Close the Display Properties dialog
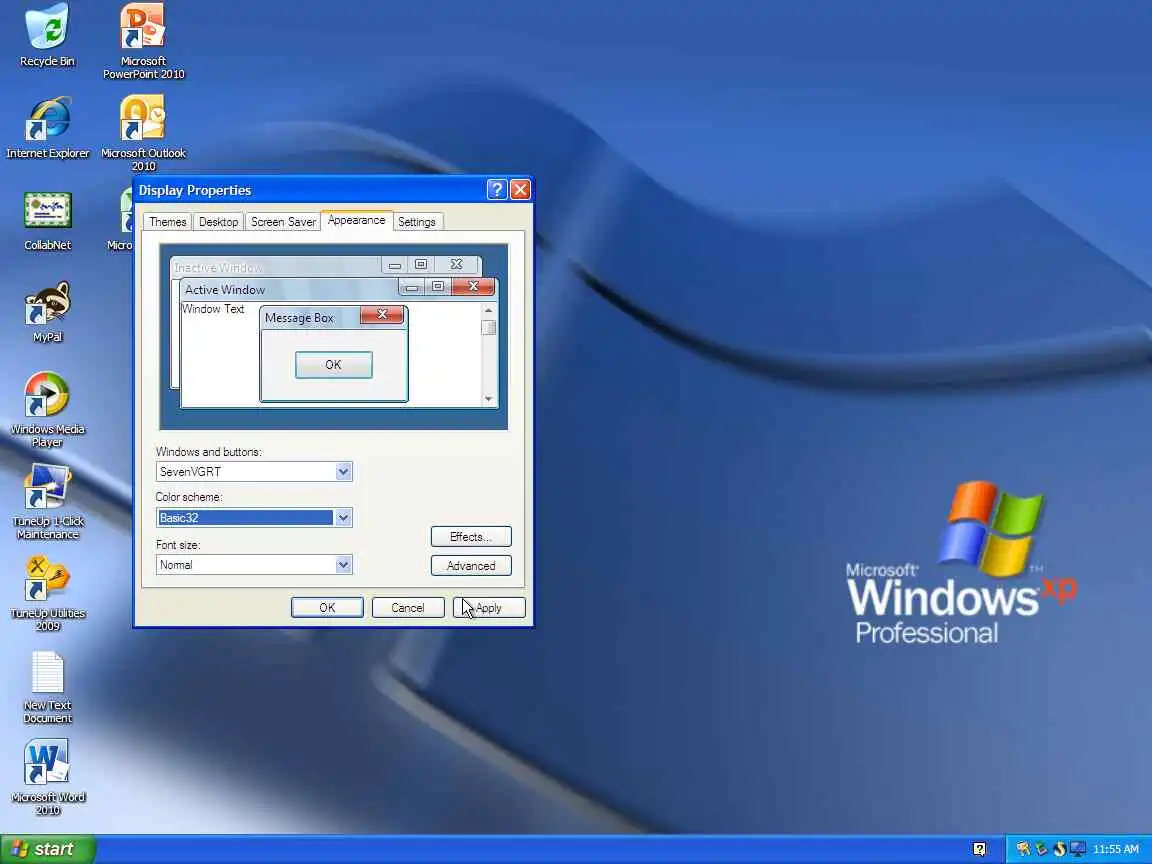This screenshot has height=864, width=1152. [520, 190]
